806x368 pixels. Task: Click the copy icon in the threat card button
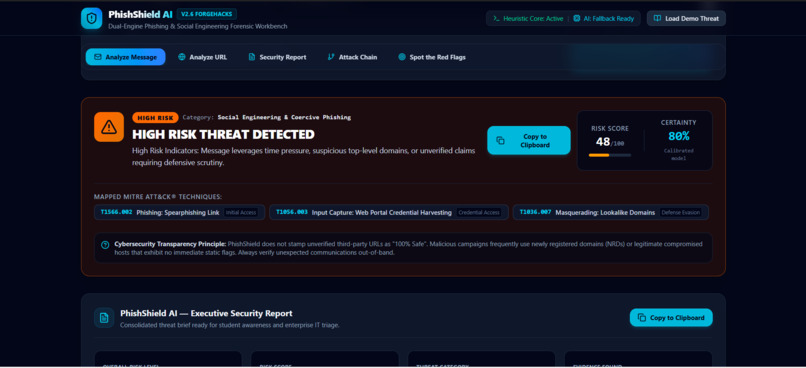501,140
